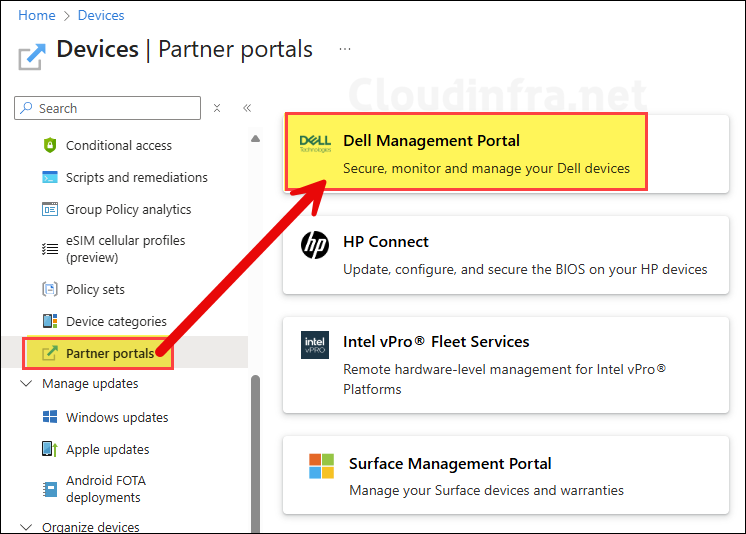Navigate to Home breadcrumb link
The height and width of the screenshot is (534, 746).
(37, 15)
